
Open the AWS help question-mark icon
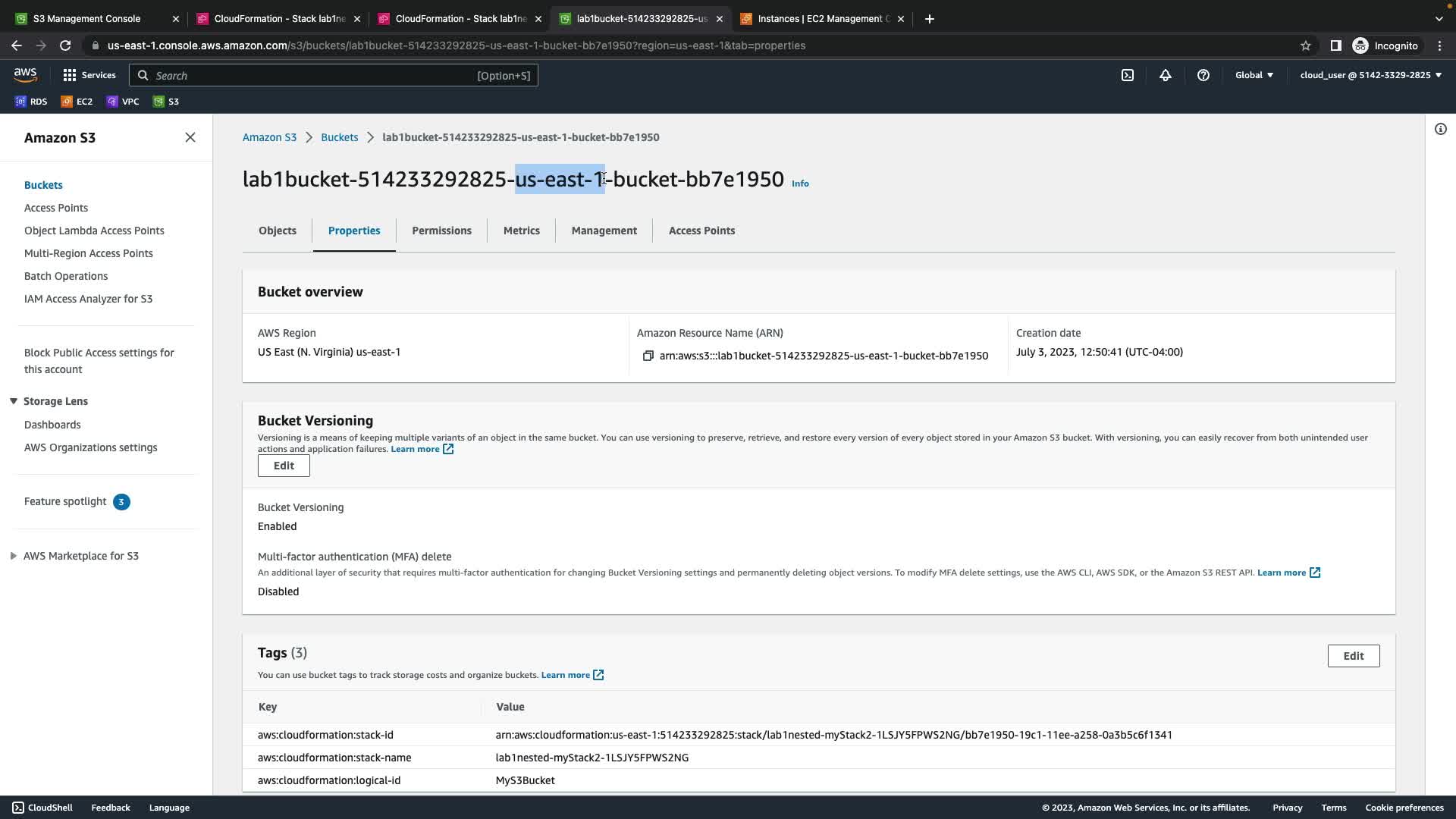tap(1203, 75)
